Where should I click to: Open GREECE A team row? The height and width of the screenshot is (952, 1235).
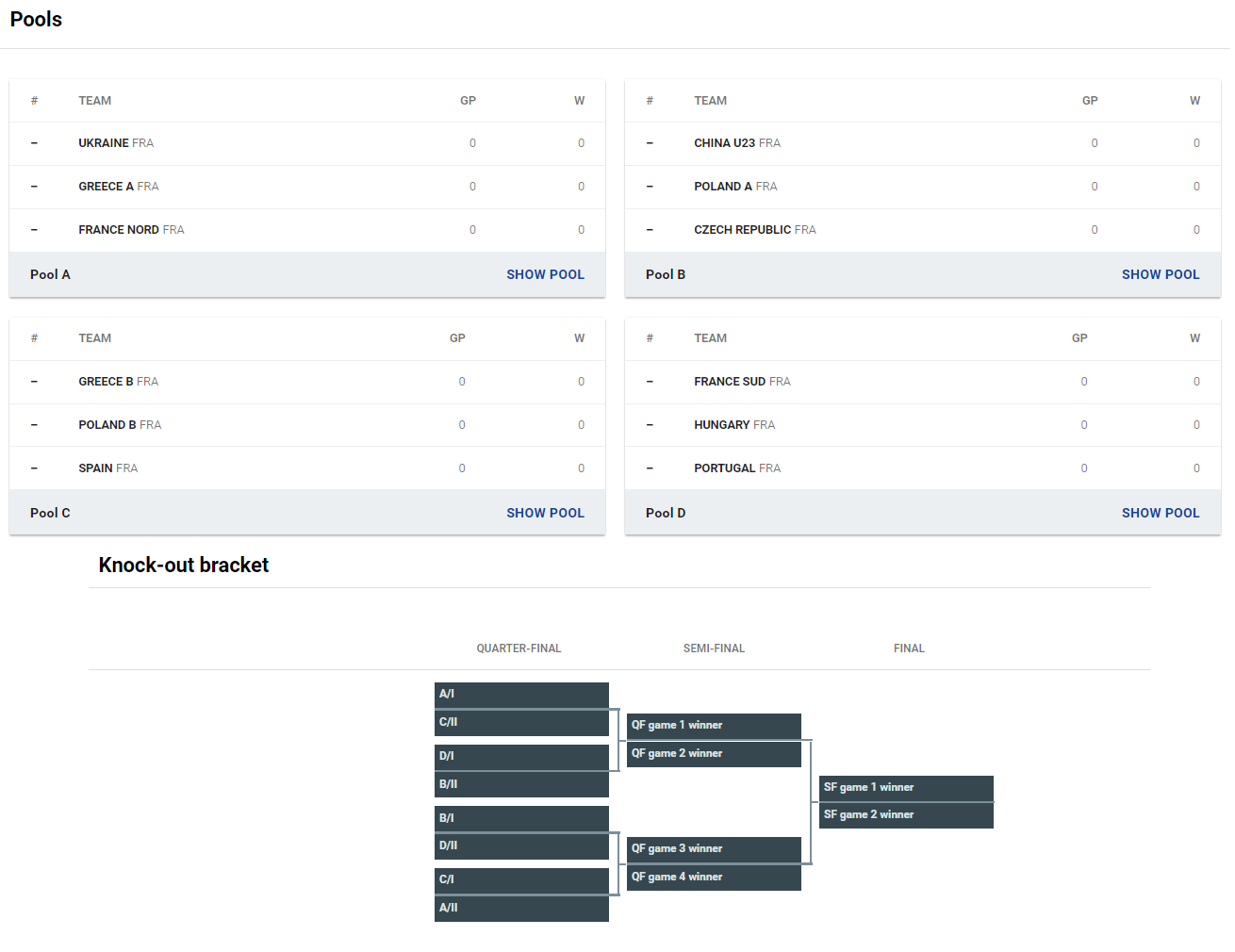(x=307, y=187)
